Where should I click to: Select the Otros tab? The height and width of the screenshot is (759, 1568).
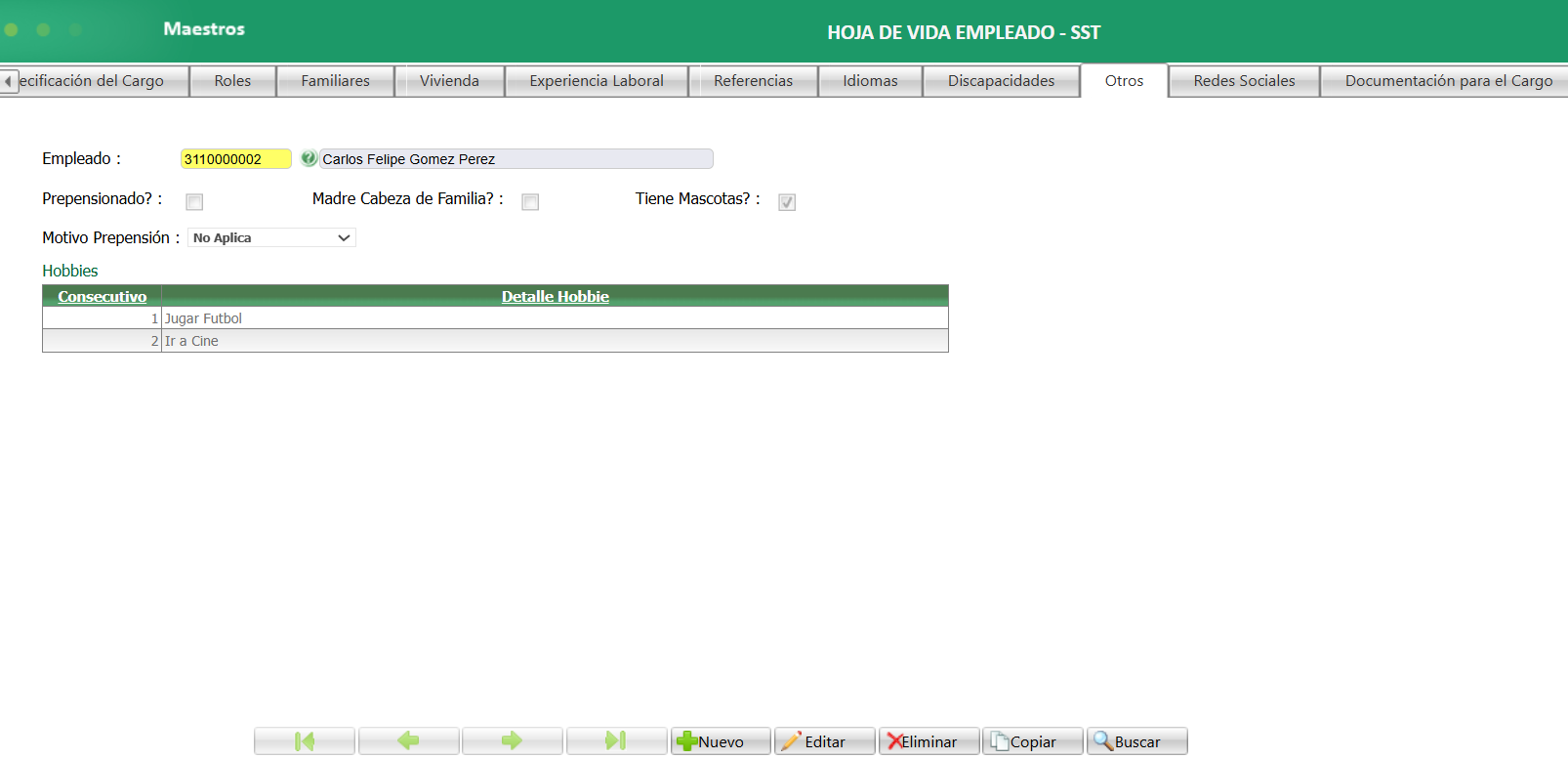click(1125, 81)
